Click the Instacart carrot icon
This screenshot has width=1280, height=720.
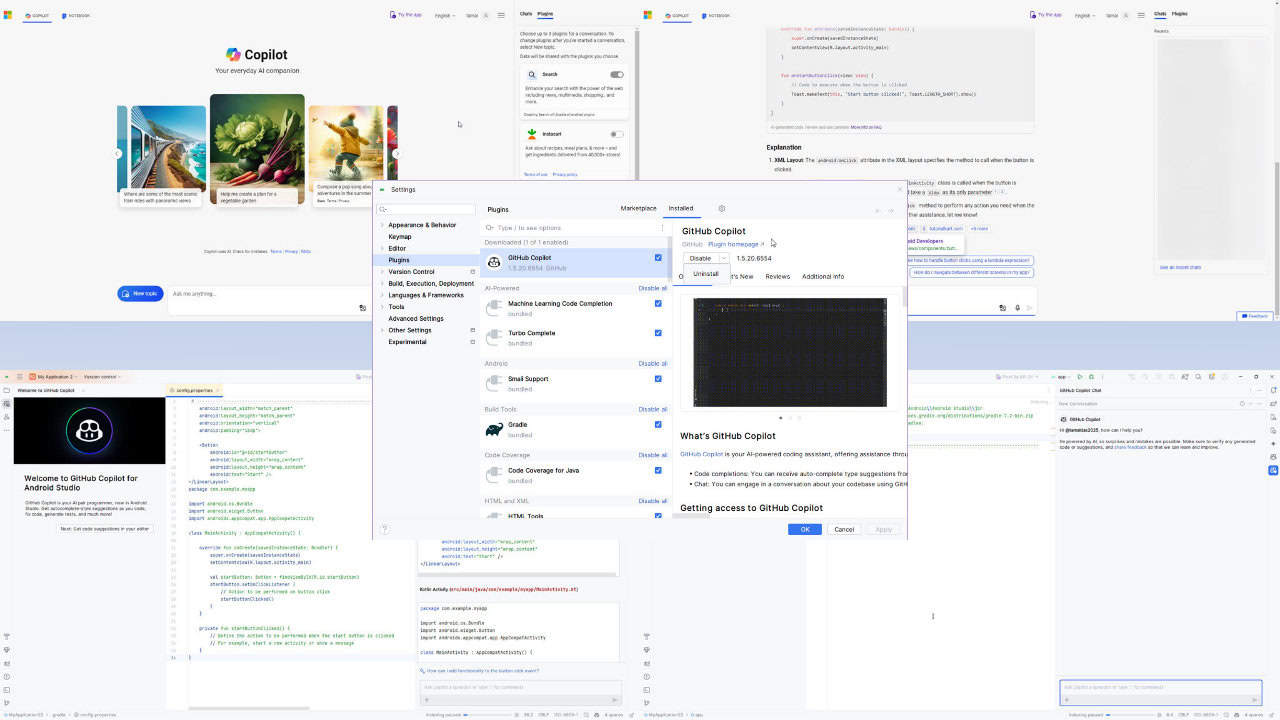coord(533,133)
